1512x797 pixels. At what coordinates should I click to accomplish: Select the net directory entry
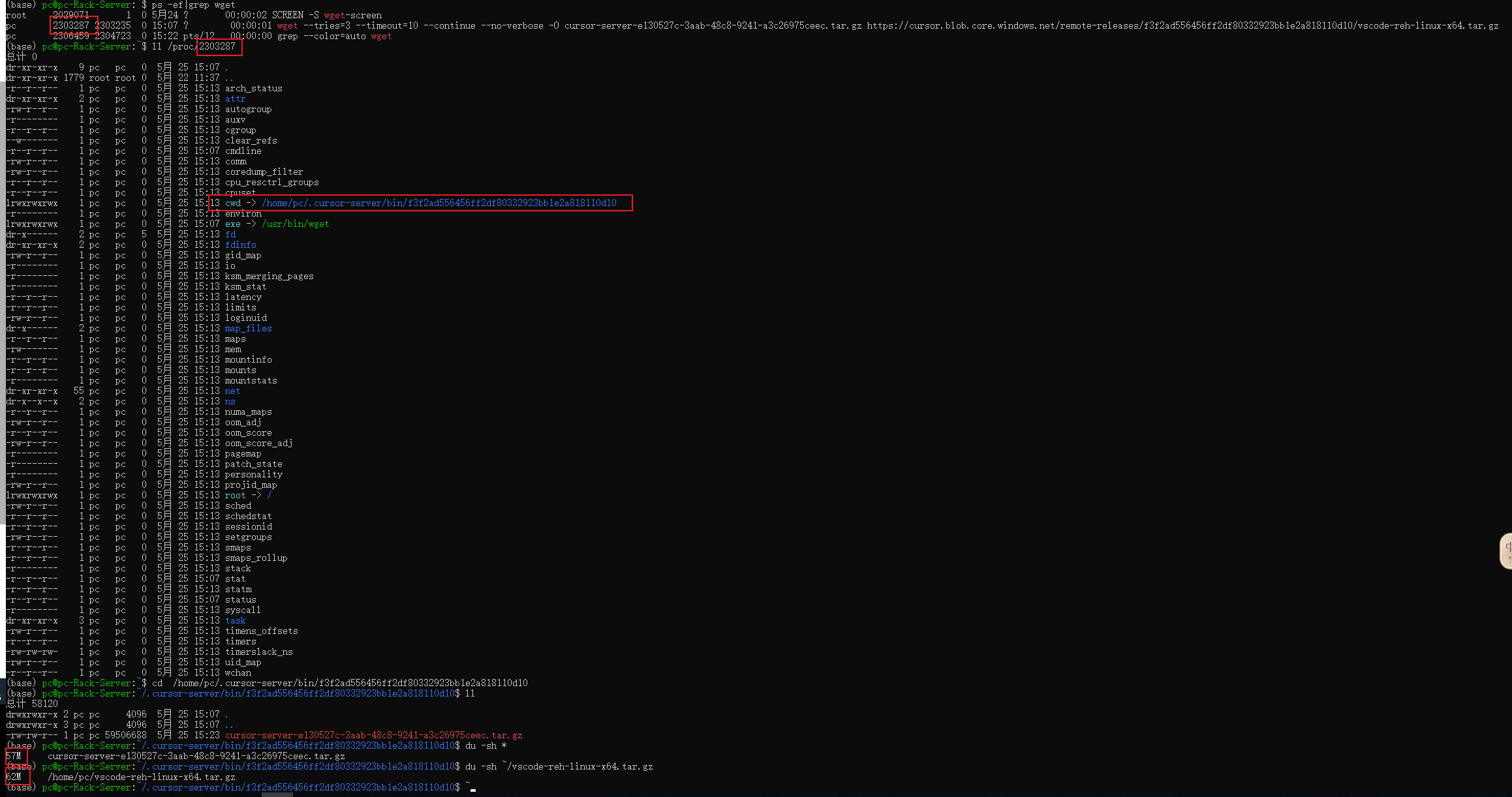(x=232, y=391)
